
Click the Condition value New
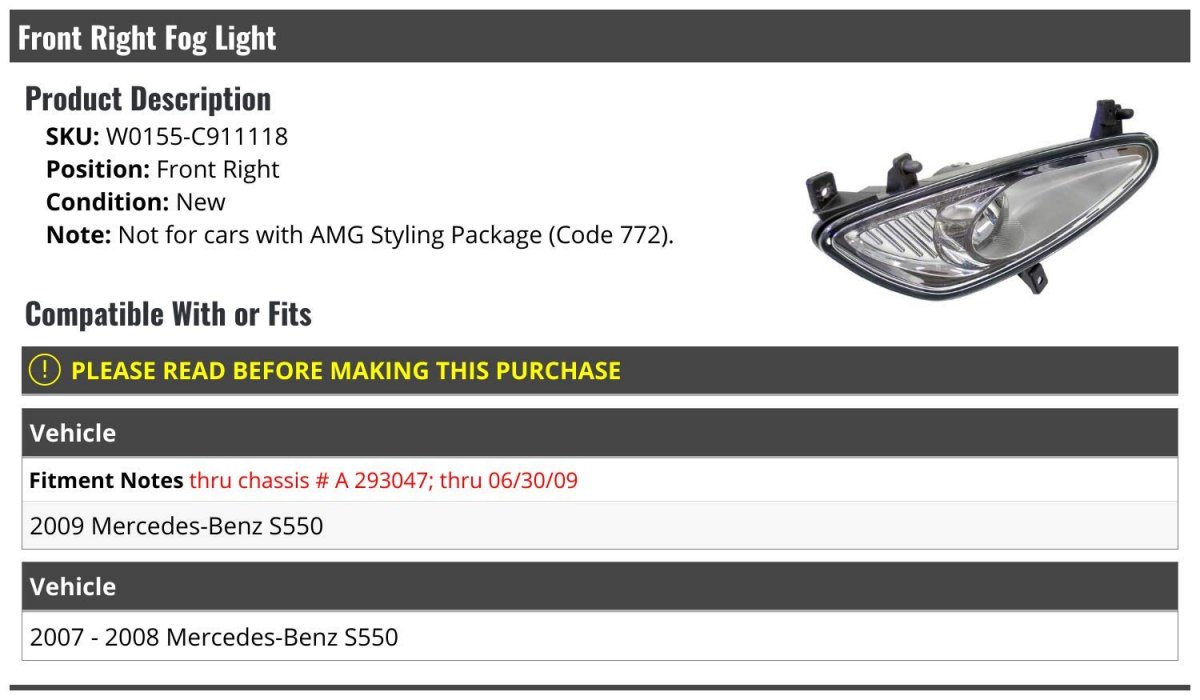click(x=201, y=202)
